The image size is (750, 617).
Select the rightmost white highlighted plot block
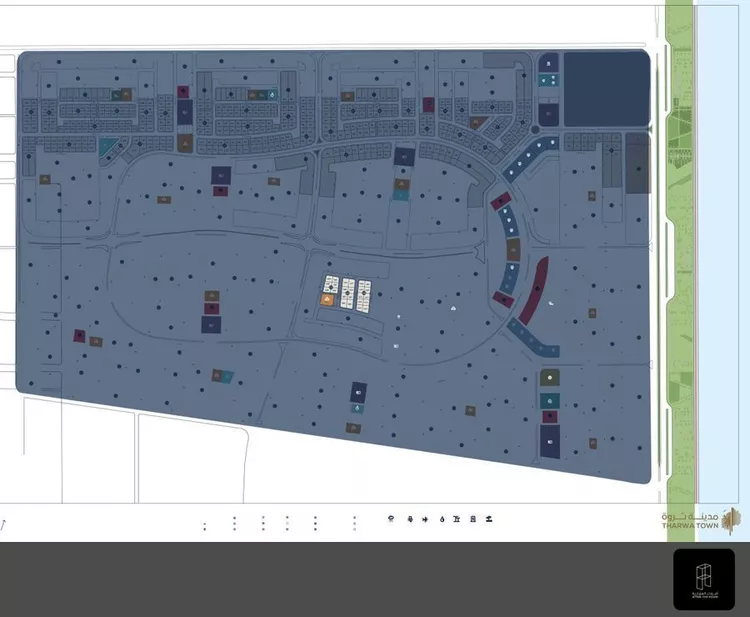tap(364, 297)
